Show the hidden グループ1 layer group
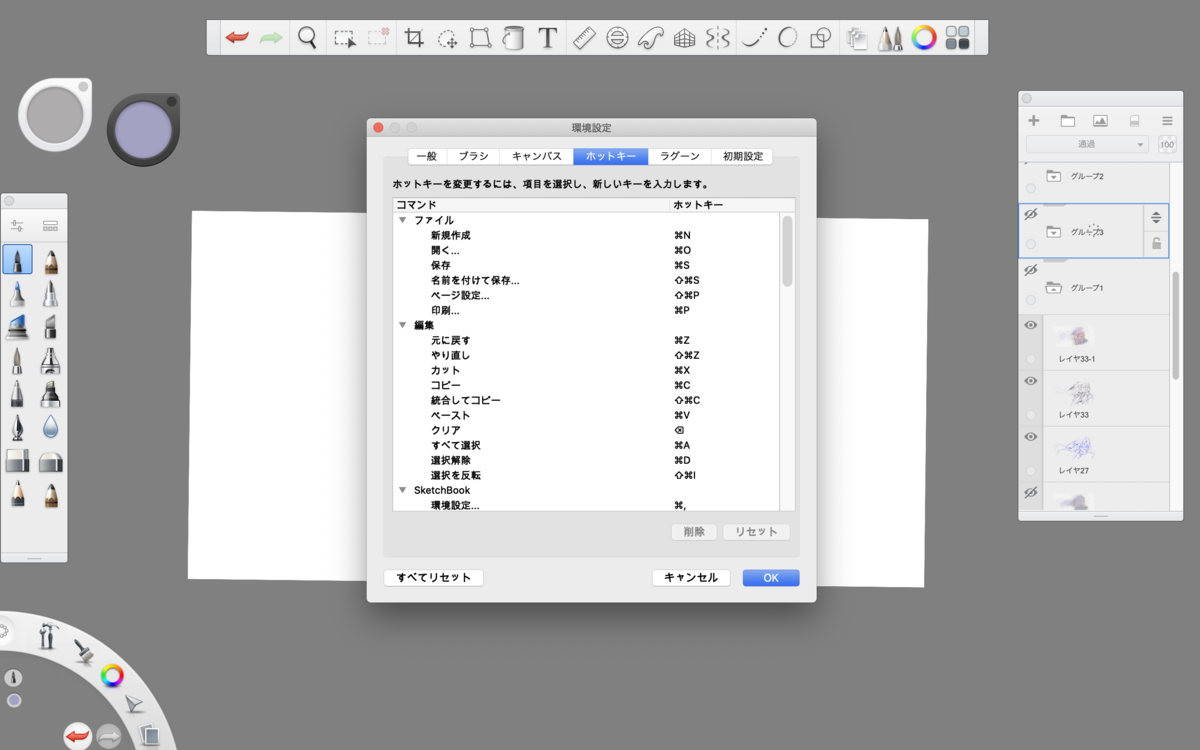Viewport: 1200px width, 750px height. click(x=1031, y=271)
